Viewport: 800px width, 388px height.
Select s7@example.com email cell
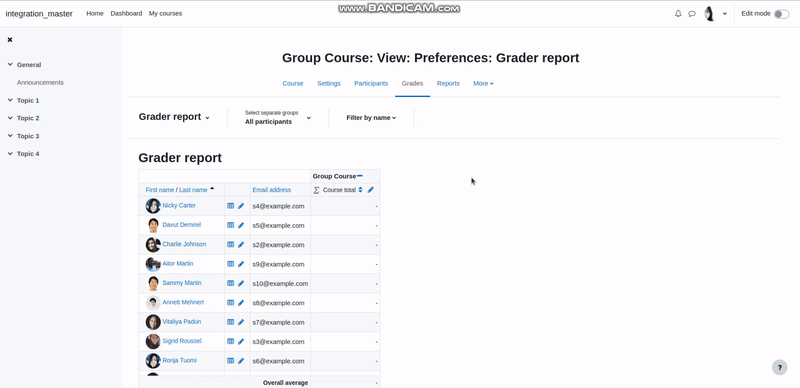coord(280,322)
